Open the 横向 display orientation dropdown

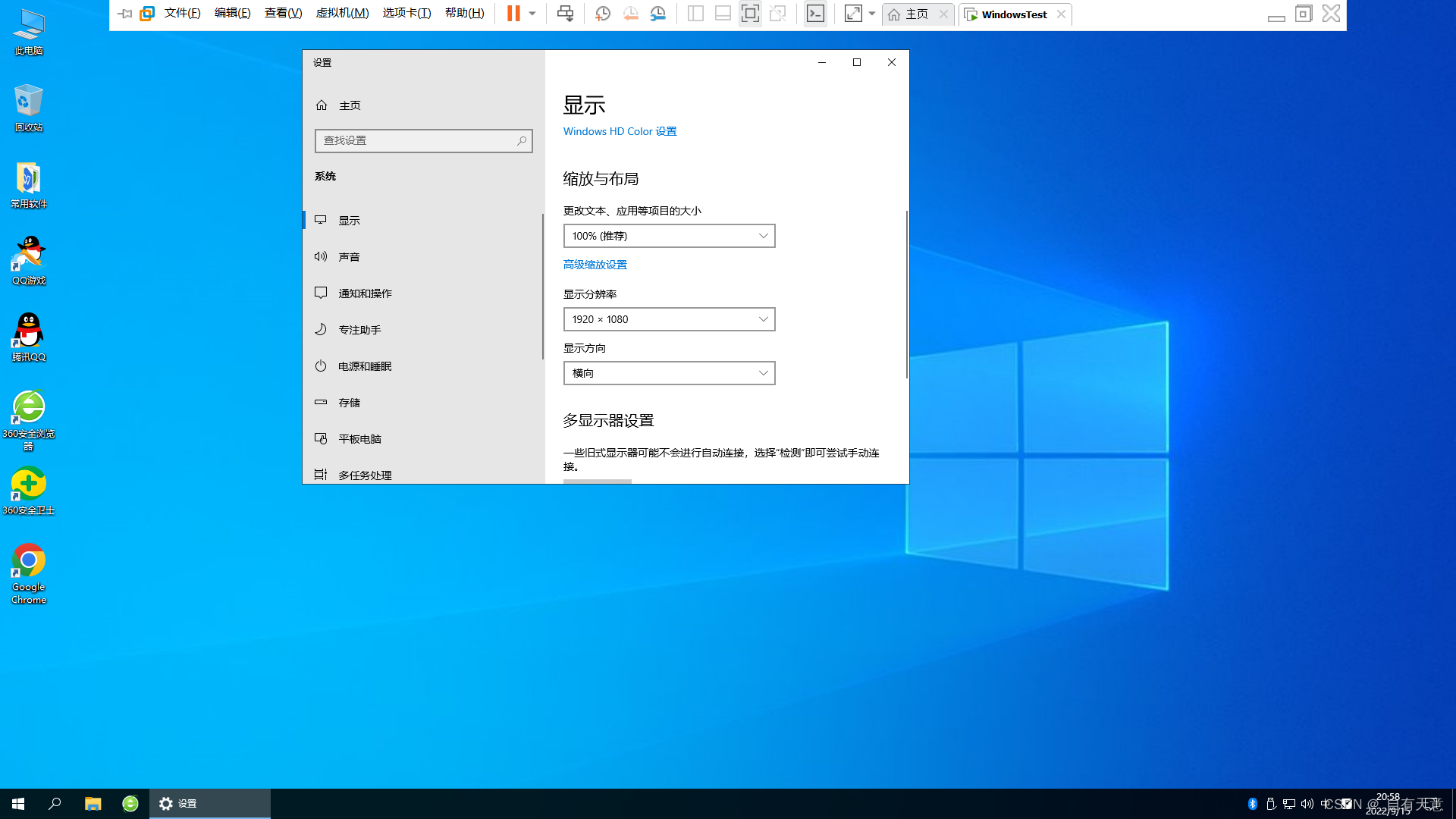(x=669, y=373)
